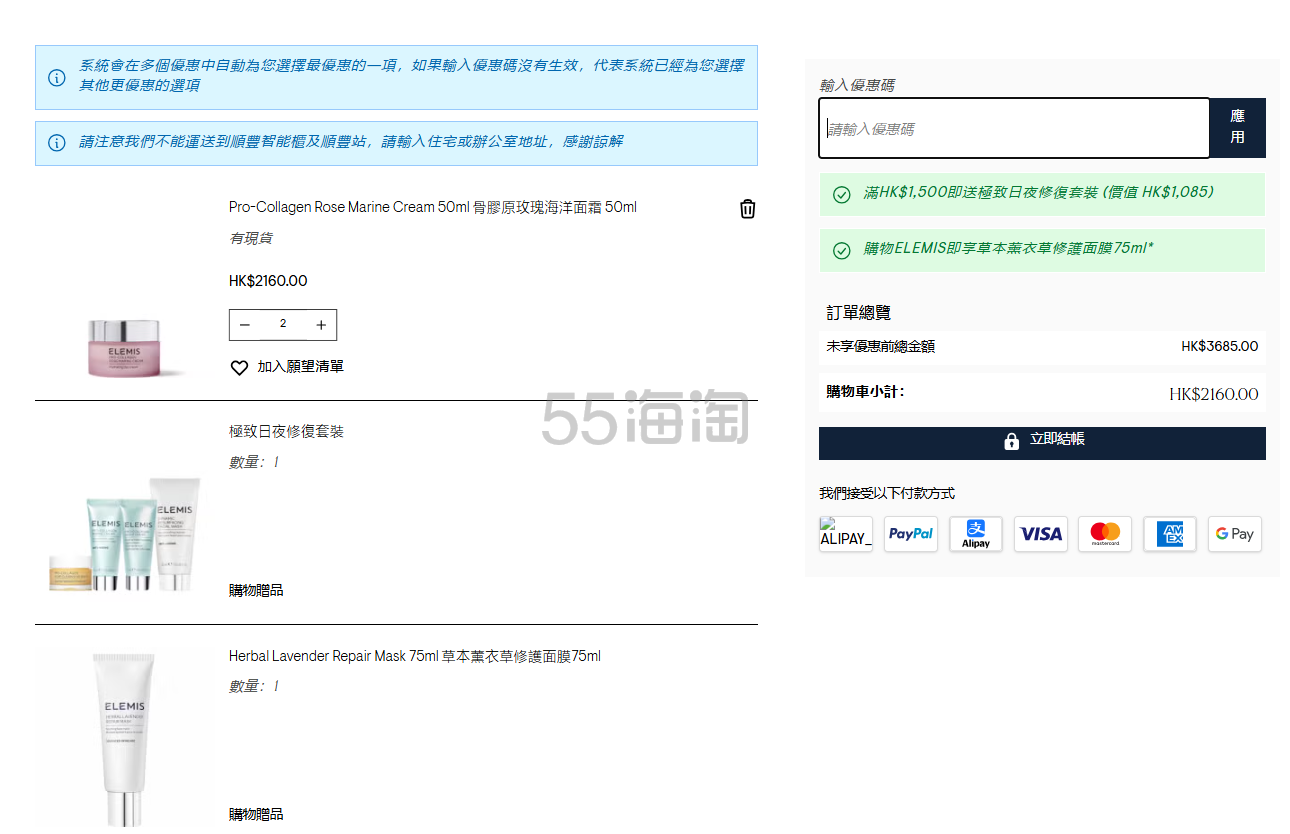Click 滿HK$1,500即送極致日夜修復套裝 offer text
This screenshot has width=1290, height=834.
pos(1039,192)
